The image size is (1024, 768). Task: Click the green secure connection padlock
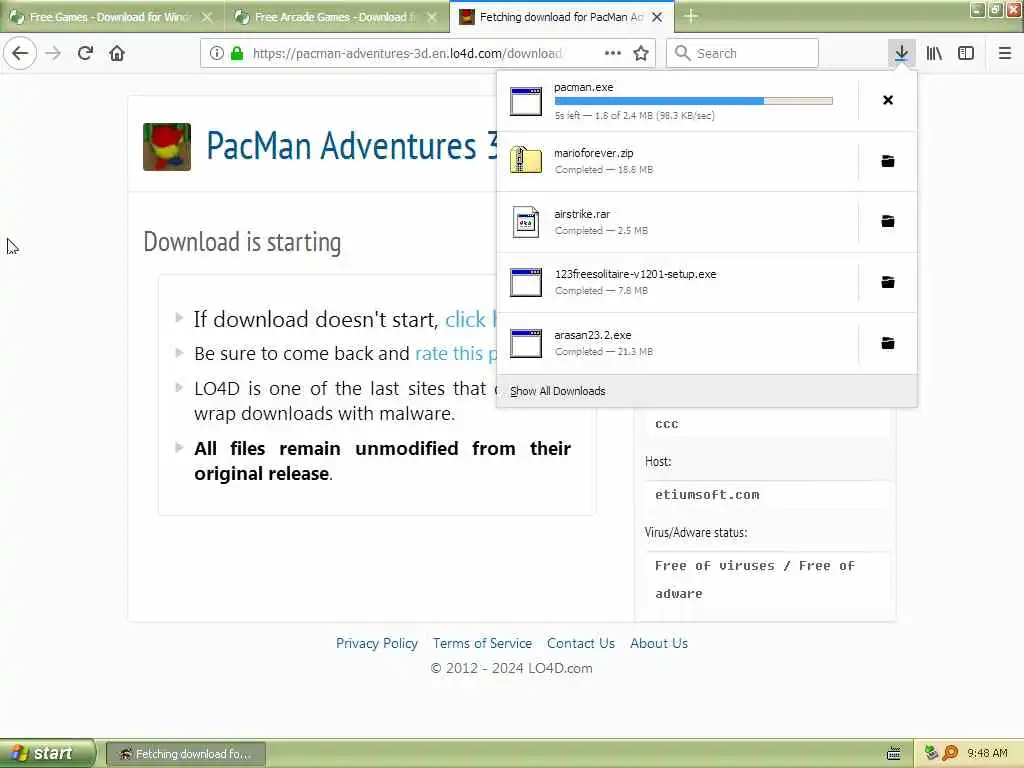click(236, 53)
